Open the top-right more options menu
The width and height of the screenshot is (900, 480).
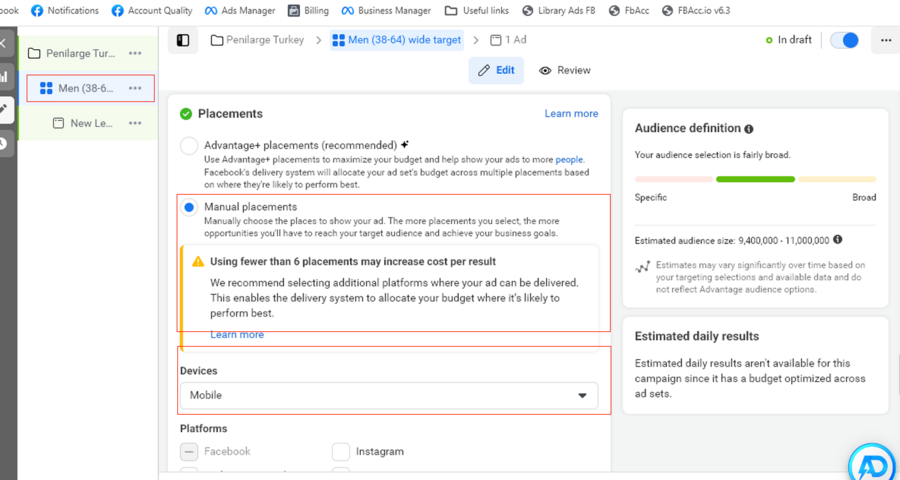pyautogui.click(x=886, y=40)
